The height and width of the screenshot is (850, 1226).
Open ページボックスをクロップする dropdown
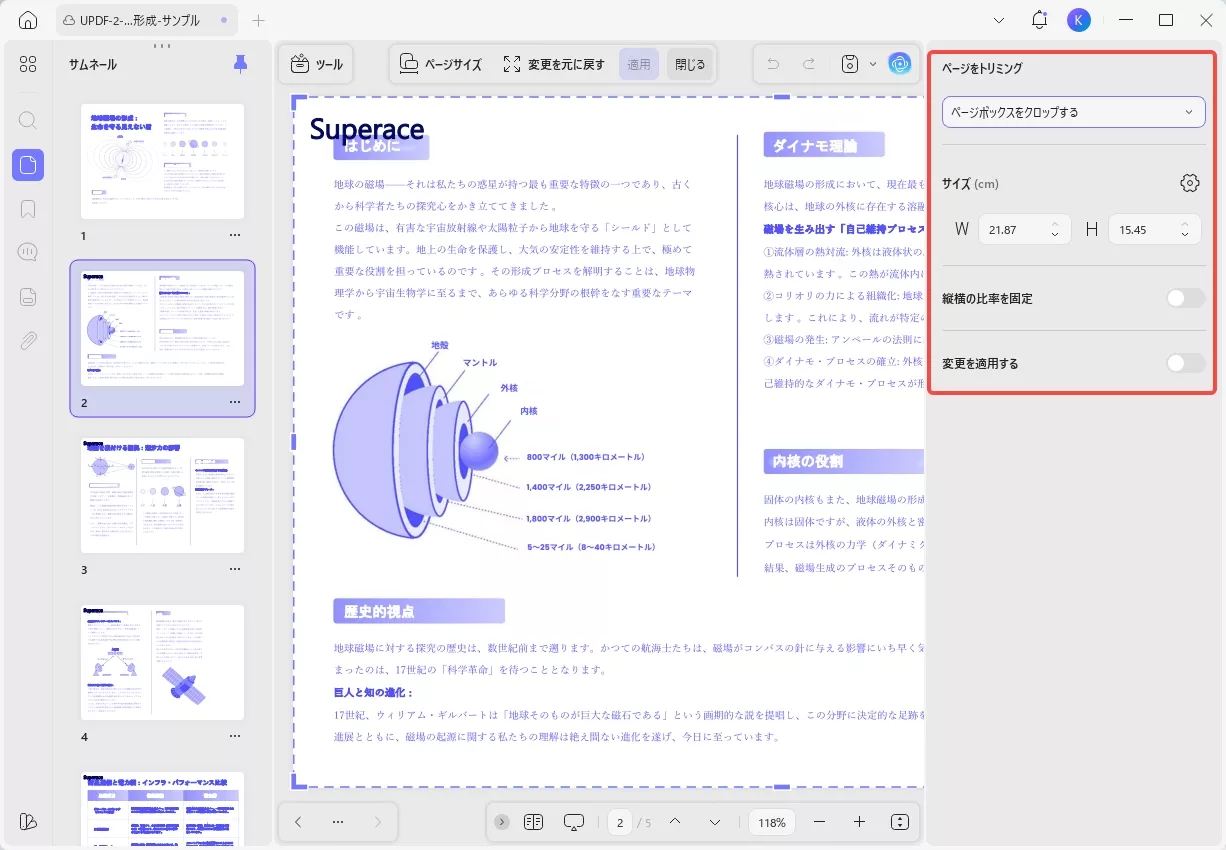point(1074,112)
